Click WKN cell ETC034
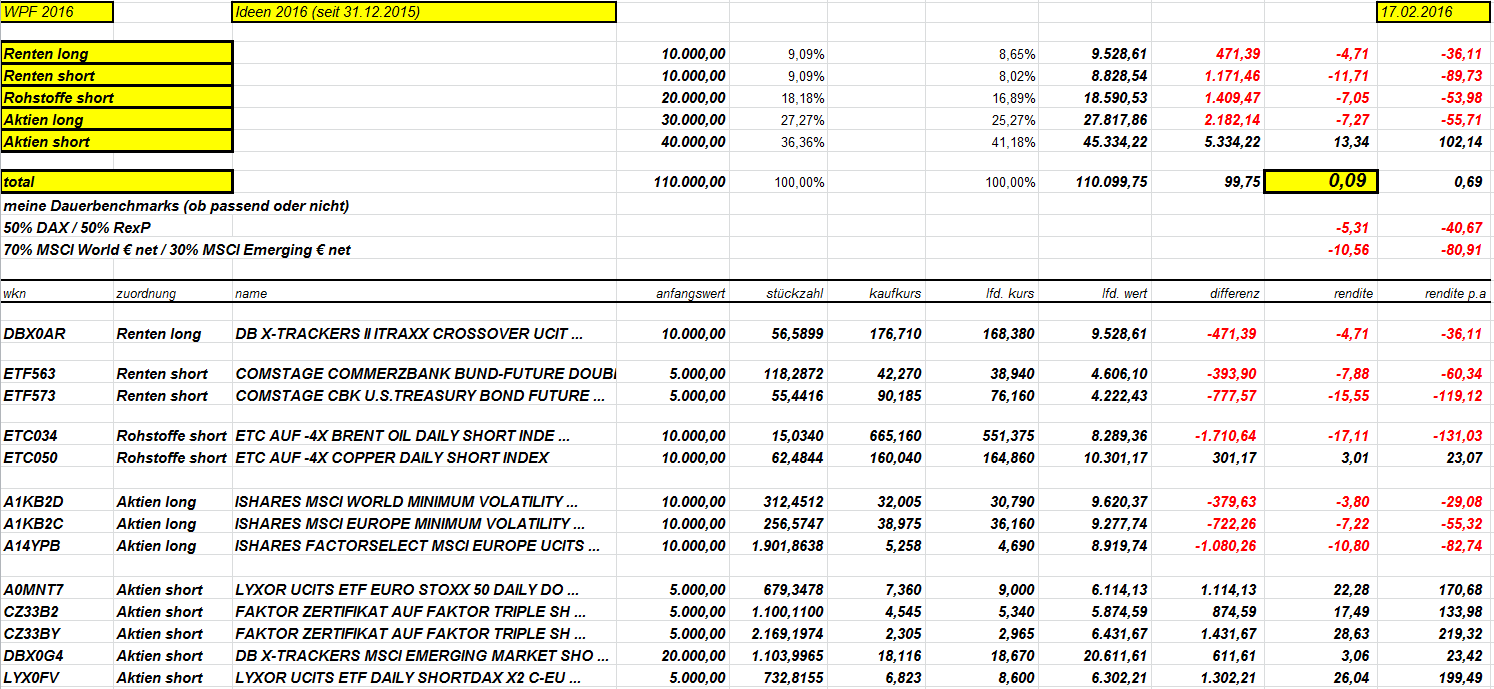The width and height of the screenshot is (1494, 689). click(x=30, y=436)
